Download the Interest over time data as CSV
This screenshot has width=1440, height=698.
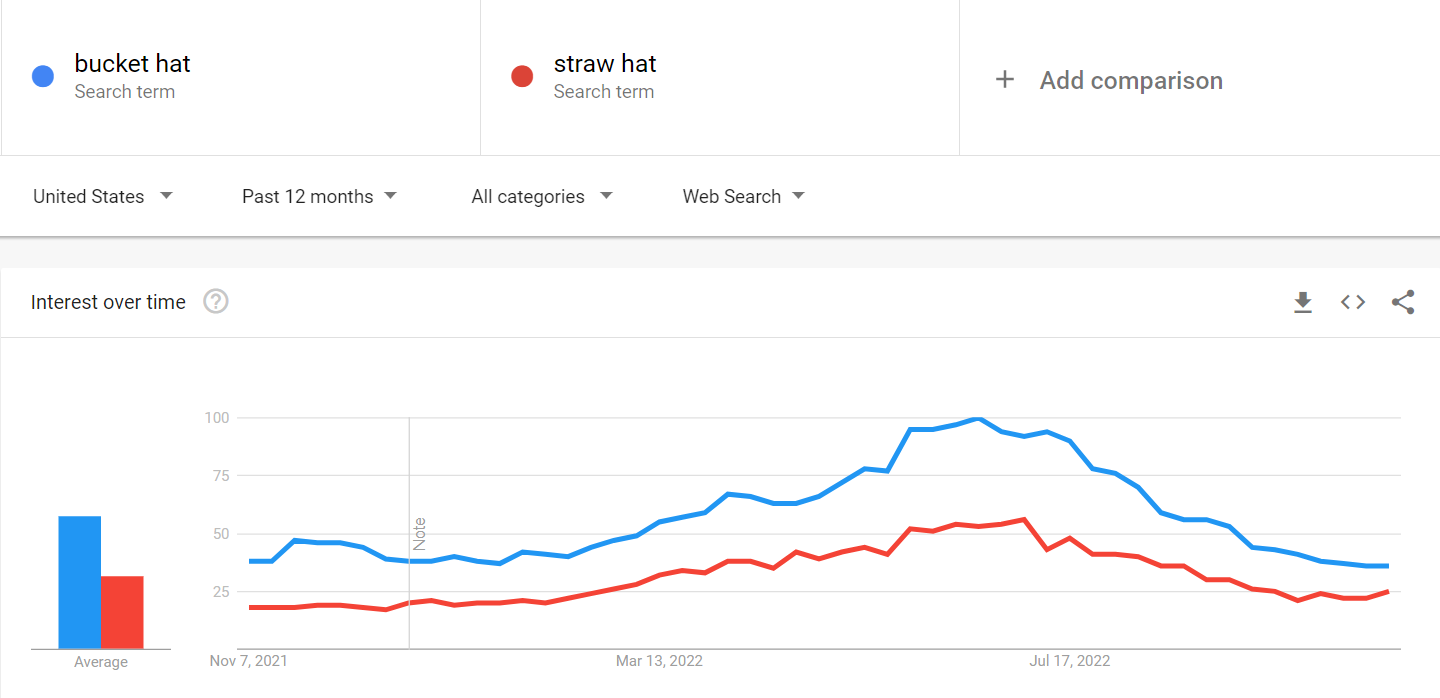[x=1303, y=301]
